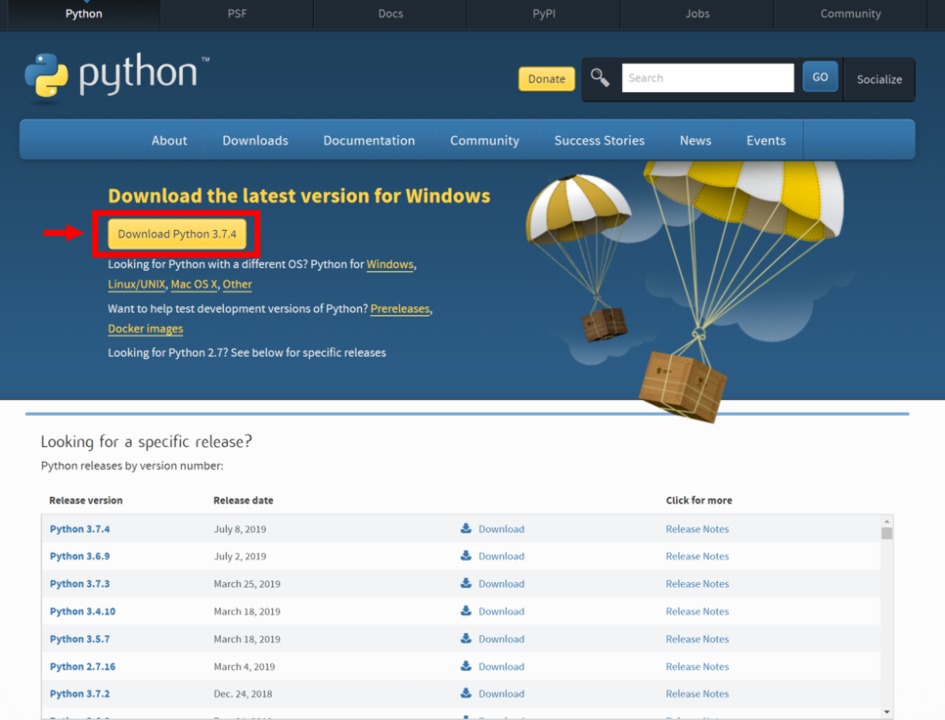945x720 pixels.
Task: Open the Python tab in top bar
Action: (x=84, y=14)
